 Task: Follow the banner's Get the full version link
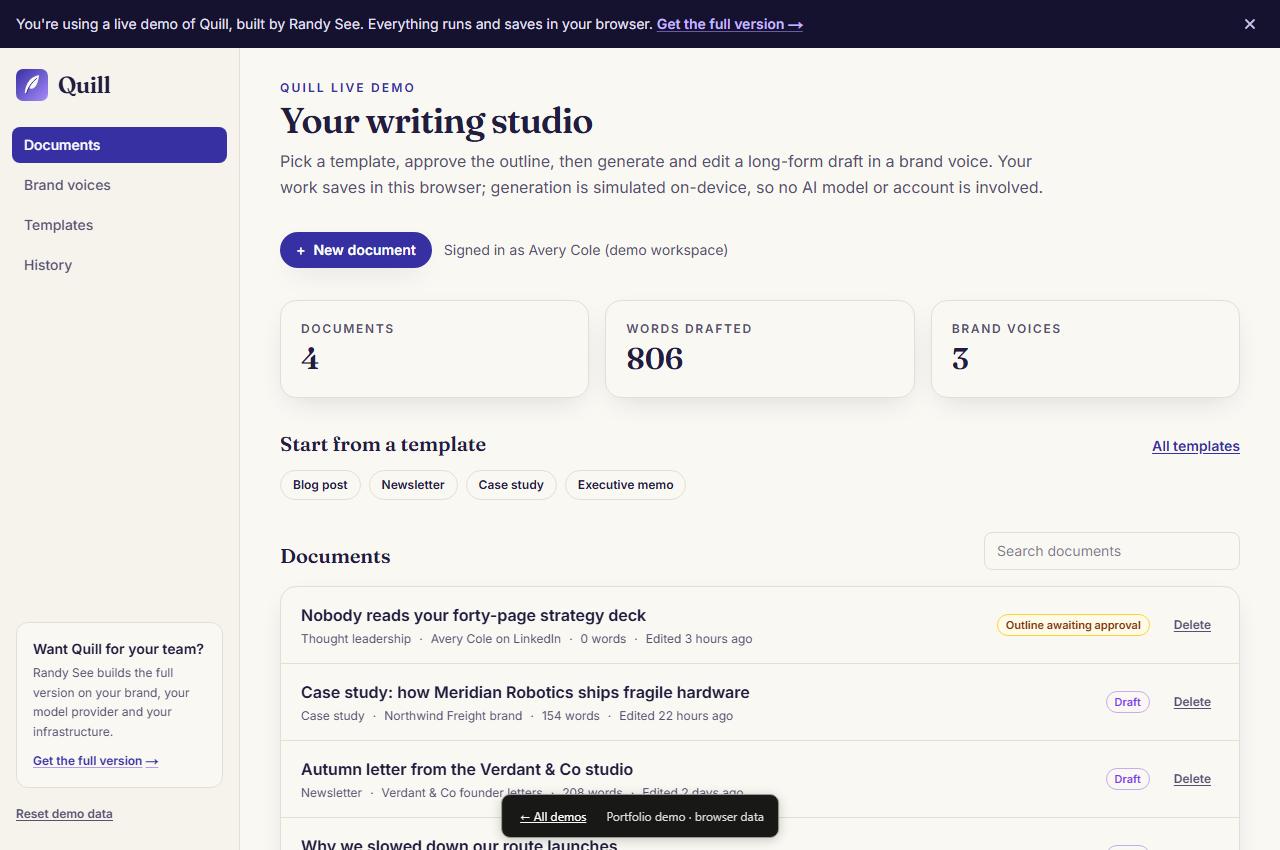coord(730,24)
